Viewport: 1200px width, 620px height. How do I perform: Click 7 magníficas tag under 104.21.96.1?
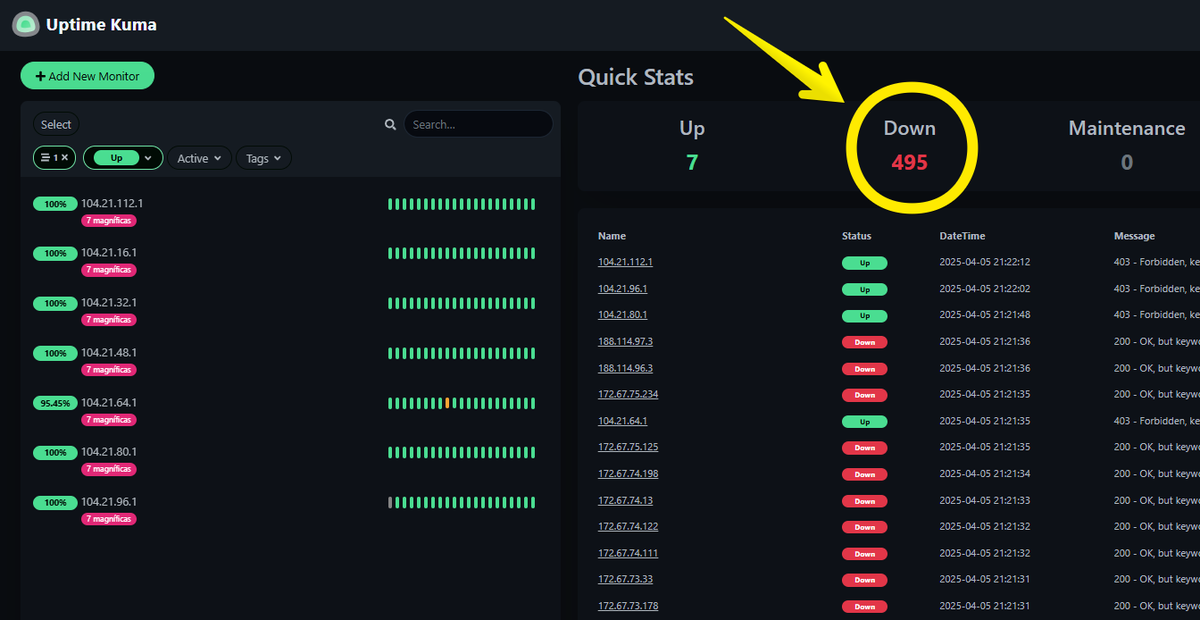pos(109,519)
